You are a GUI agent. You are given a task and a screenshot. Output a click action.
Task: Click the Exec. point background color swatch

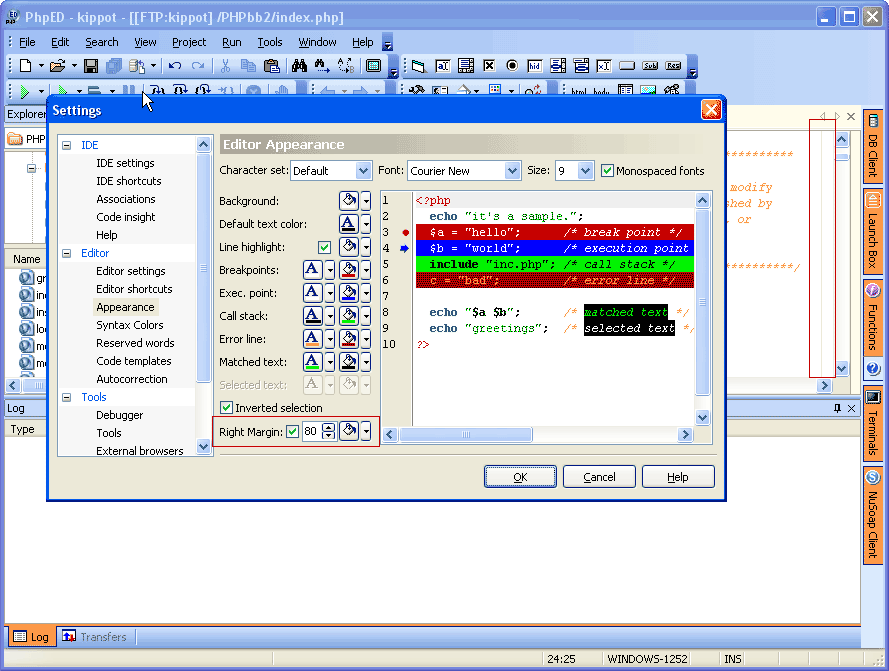point(349,293)
